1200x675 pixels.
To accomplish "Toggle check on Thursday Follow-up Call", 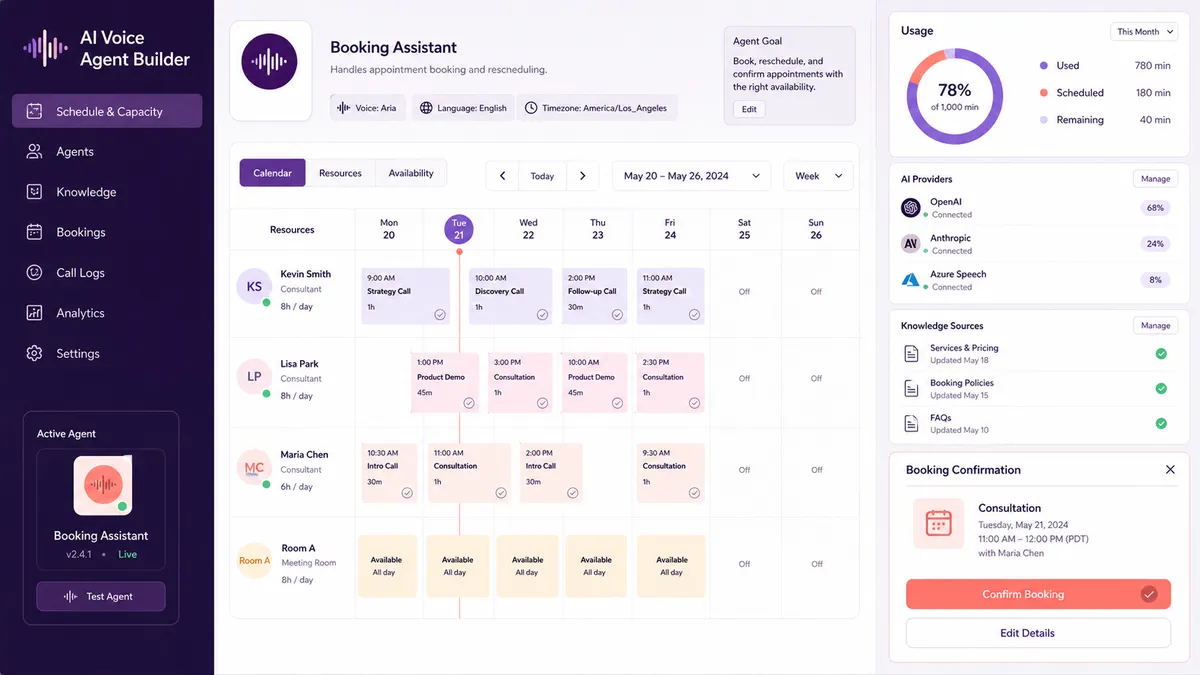I will tap(617, 314).
